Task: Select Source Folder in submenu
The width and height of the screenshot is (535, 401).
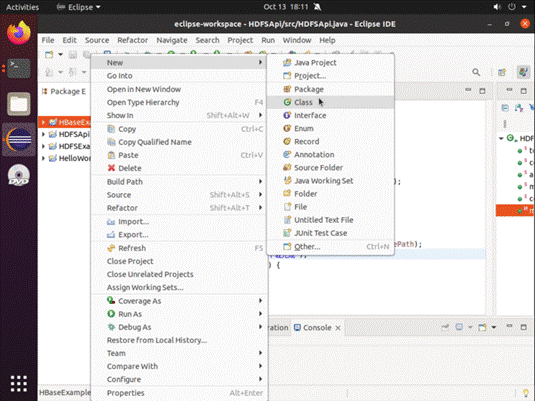Action: pyautogui.click(x=330, y=168)
